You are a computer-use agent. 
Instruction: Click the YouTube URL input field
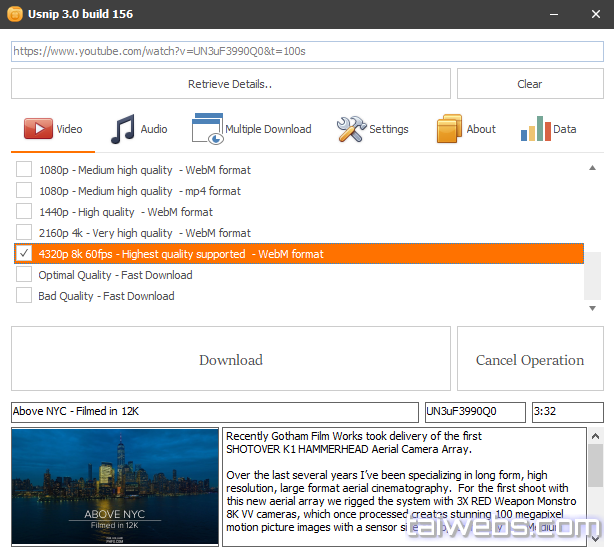(x=307, y=51)
